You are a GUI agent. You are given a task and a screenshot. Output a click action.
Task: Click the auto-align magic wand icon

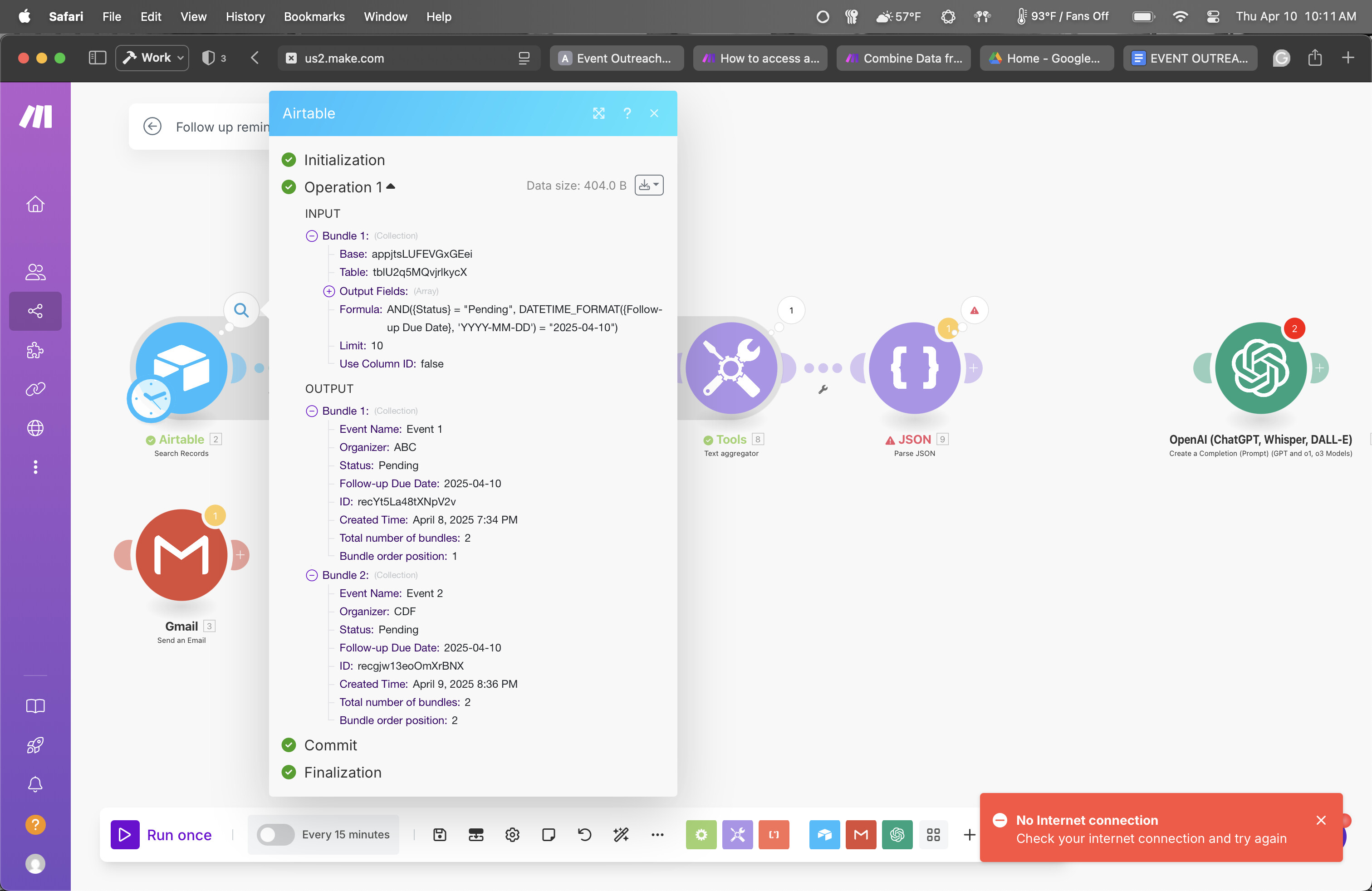click(x=620, y=835)
